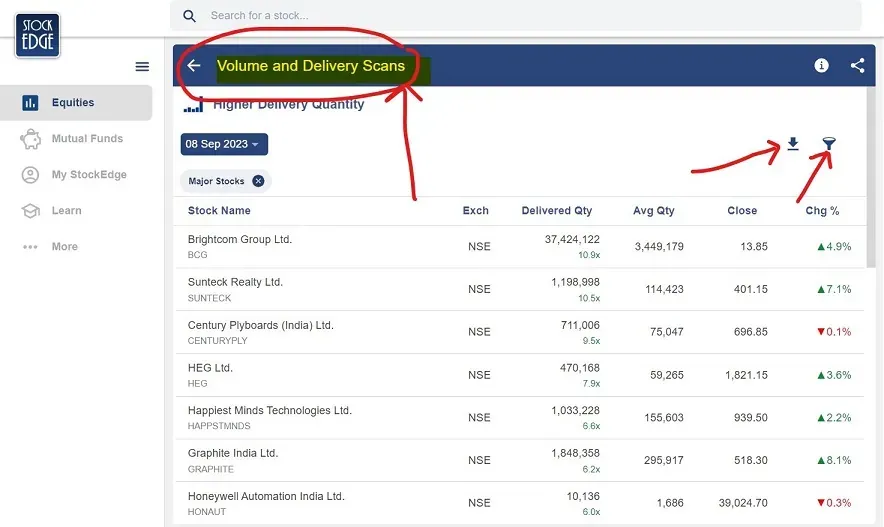This screenshot has height=527, width=884.
Task: Click Brightcom change of 4.9%
Action: [x=834, y=246]
